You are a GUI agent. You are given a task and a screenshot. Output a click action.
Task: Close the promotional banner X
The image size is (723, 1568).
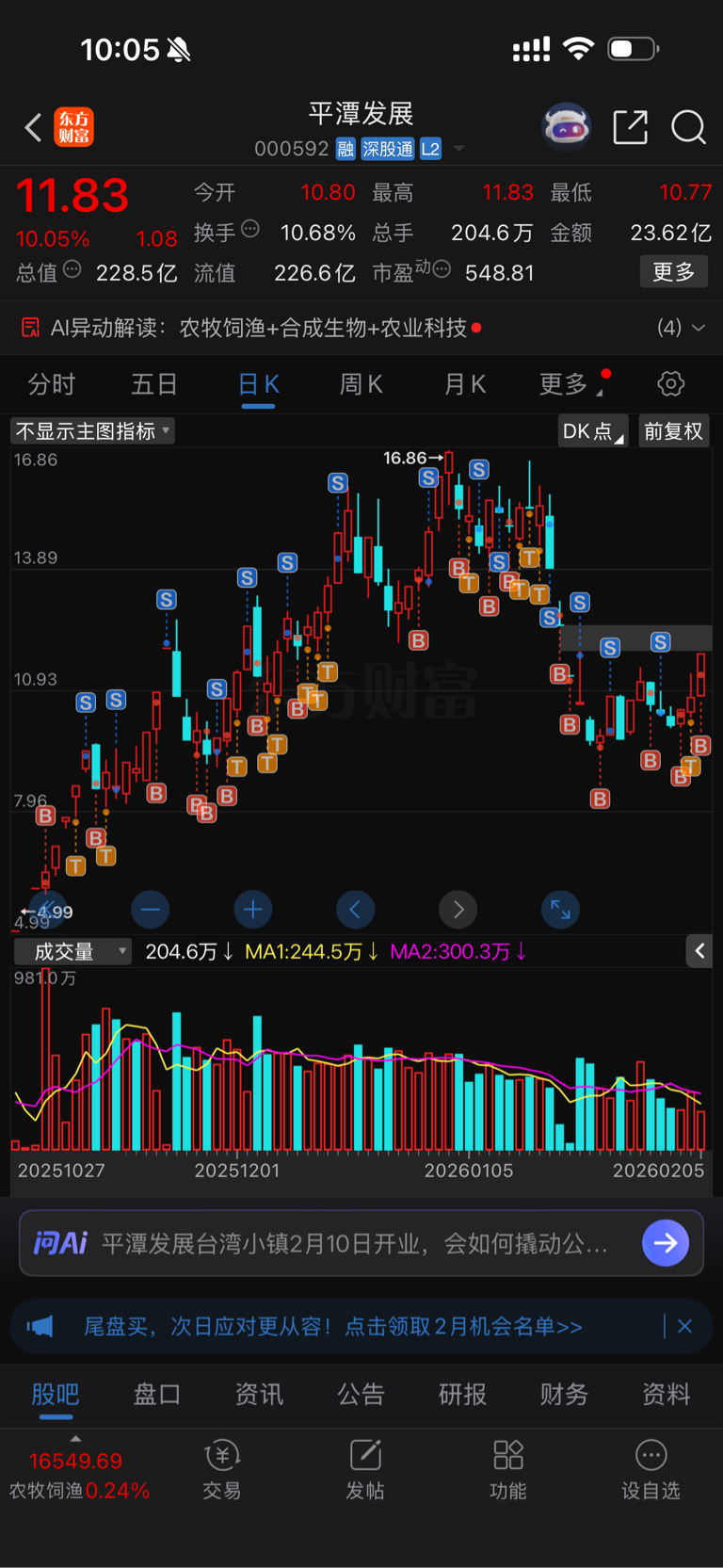pos(685,1326)
